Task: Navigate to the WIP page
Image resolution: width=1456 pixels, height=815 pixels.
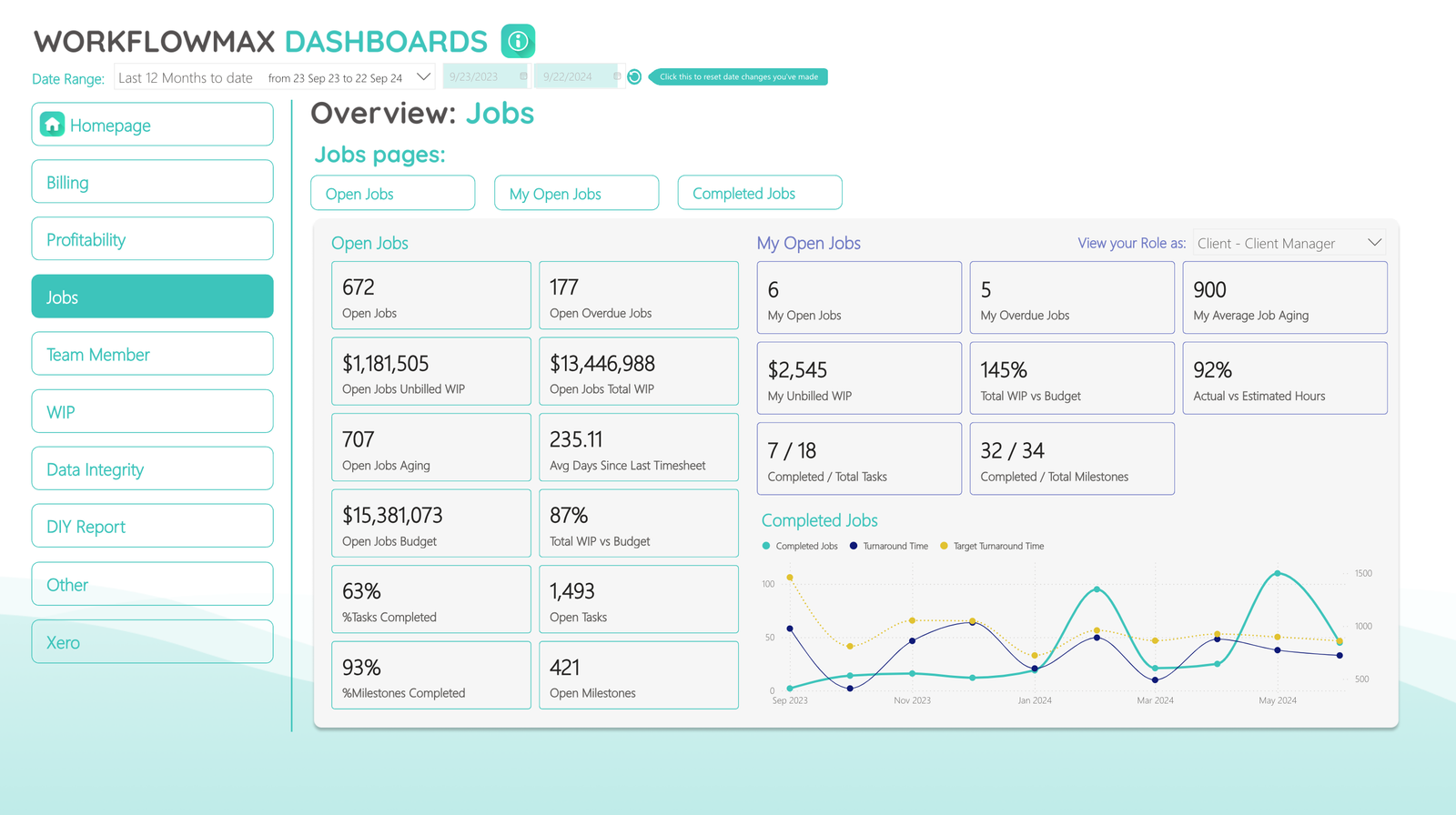Action: [x=152, y=411]
